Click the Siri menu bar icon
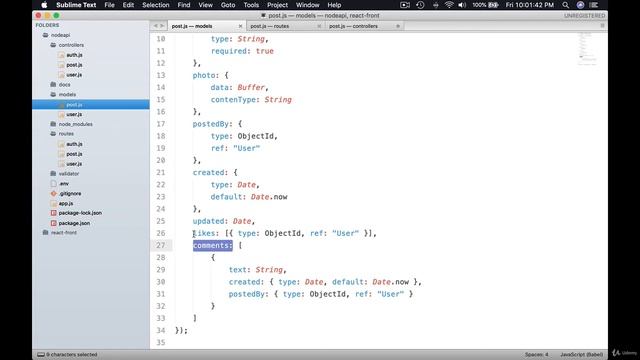This screenshot has width=640, height=360. pyautogui.click(x=580, y=5)
